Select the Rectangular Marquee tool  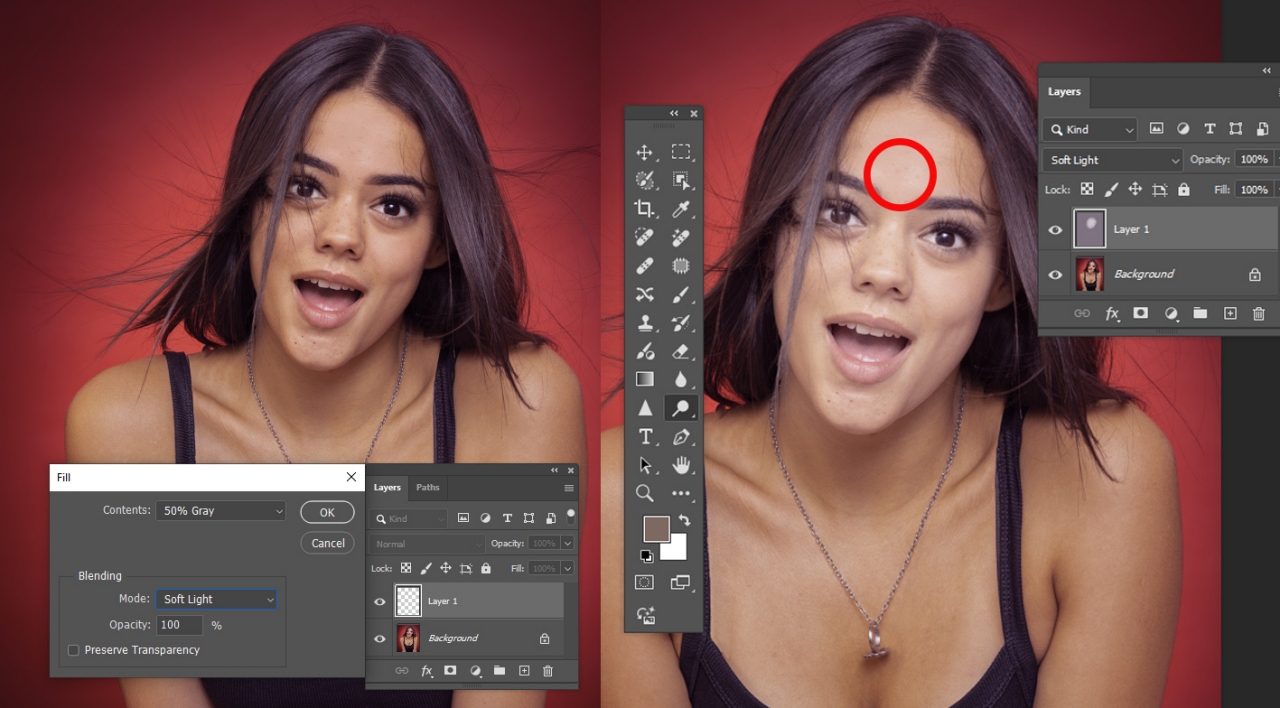point(681,152)
